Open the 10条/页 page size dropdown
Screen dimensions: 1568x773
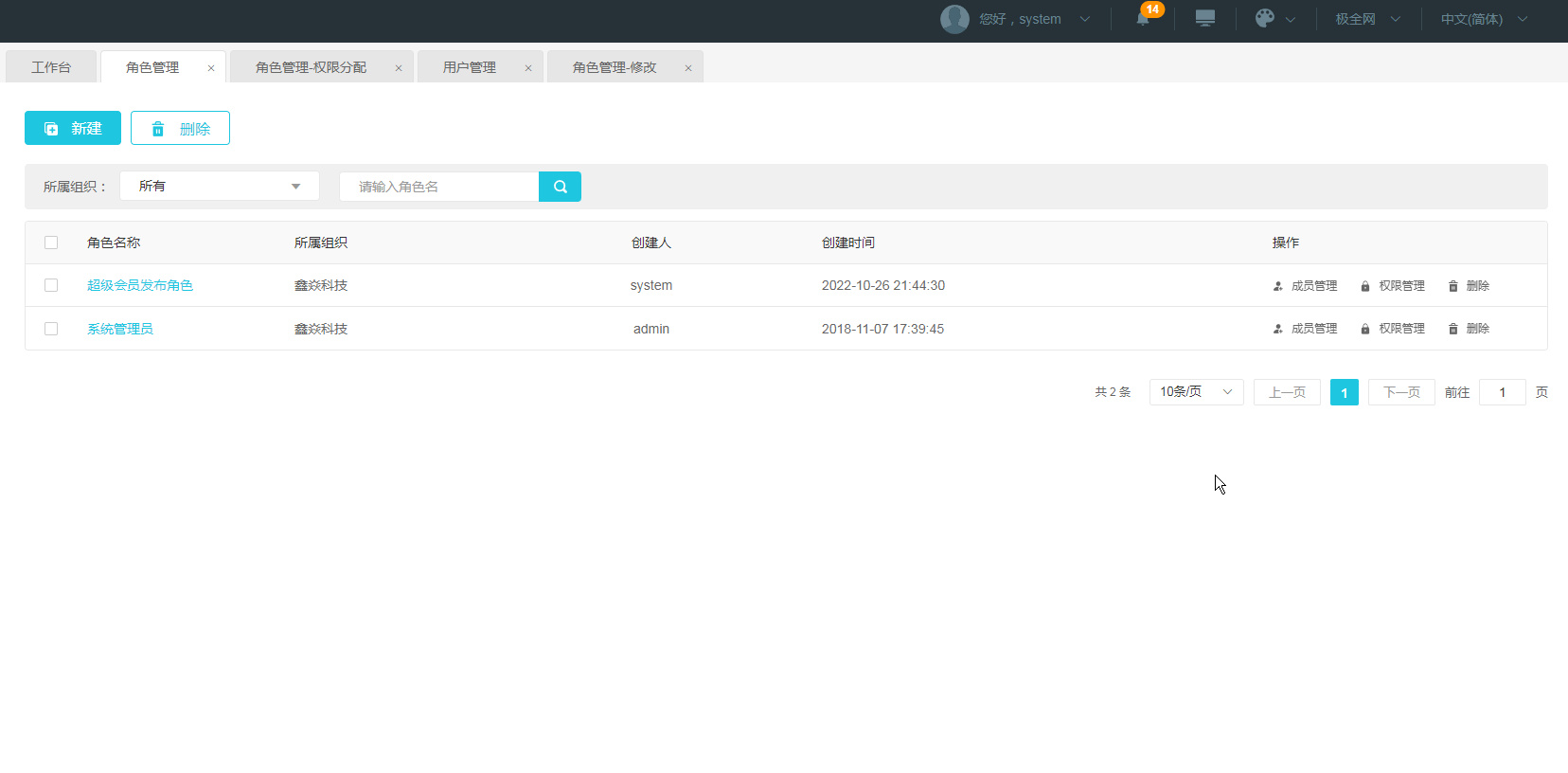click(1196, 392)
